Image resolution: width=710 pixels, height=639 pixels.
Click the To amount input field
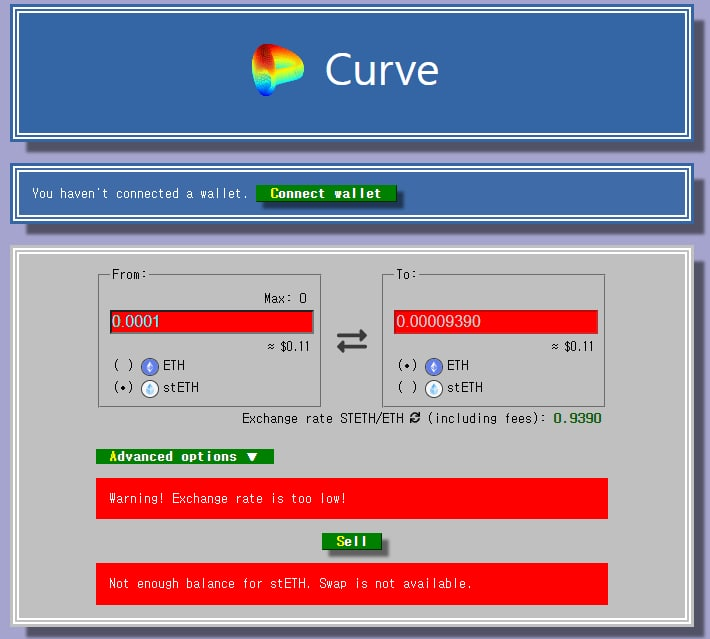[x=496, y=322]
